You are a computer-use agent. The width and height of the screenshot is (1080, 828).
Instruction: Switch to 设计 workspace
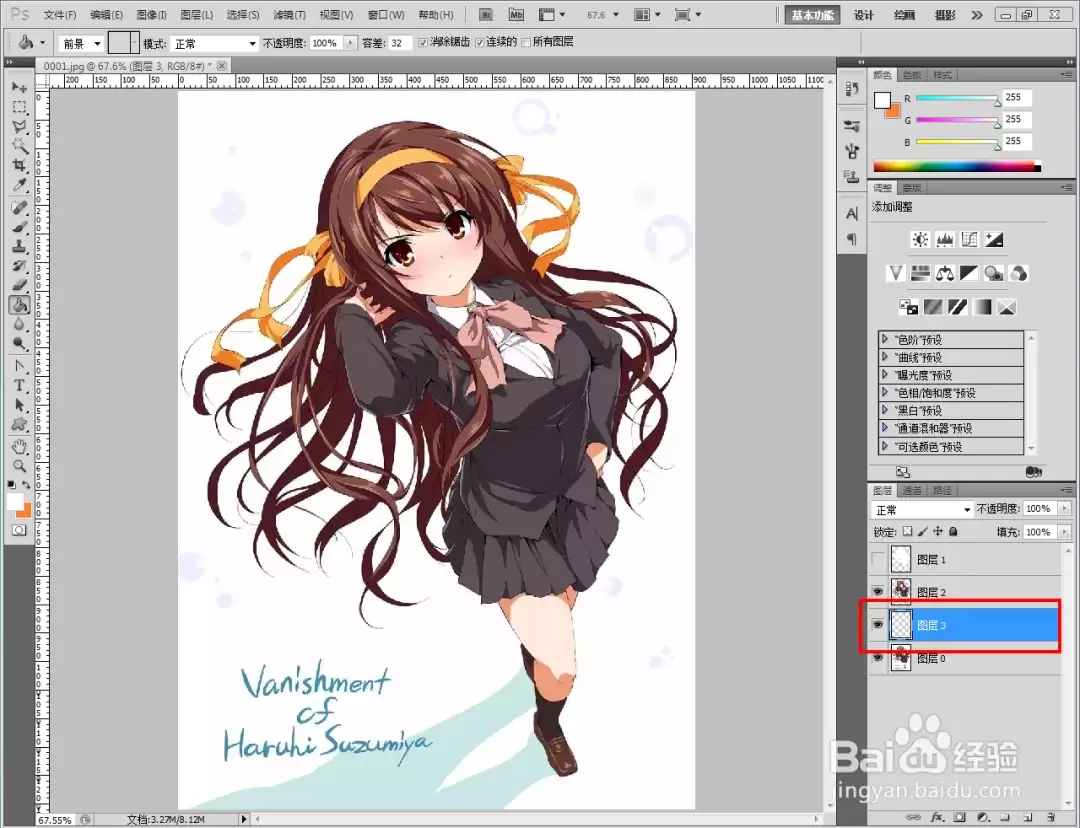(x=864, y=15)
